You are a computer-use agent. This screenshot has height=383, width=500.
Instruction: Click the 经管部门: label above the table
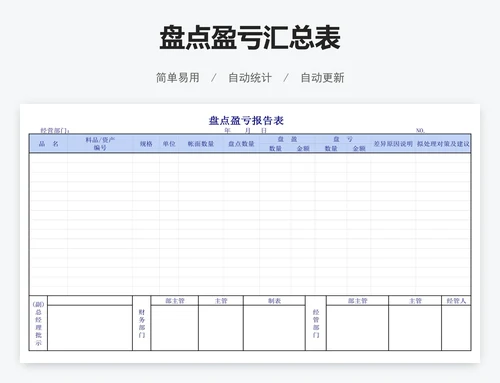click(55, 131)
